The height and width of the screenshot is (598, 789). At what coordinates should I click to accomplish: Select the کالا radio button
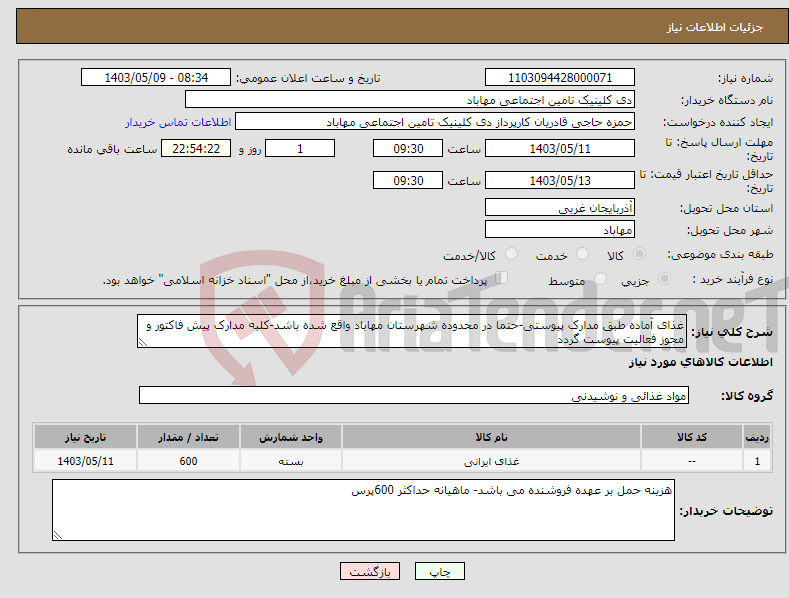[639, 254]
